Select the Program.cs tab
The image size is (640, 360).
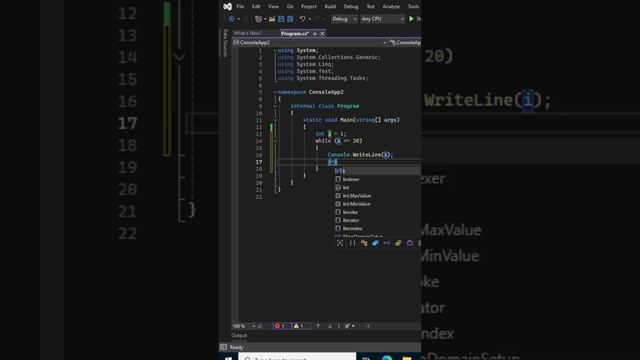click(x=294, y=33)
